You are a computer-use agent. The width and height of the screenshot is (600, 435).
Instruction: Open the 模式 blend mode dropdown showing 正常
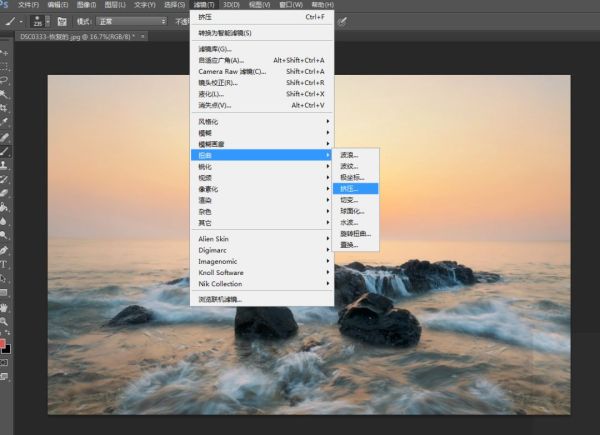pyautogui.click(x=131, y=21)
